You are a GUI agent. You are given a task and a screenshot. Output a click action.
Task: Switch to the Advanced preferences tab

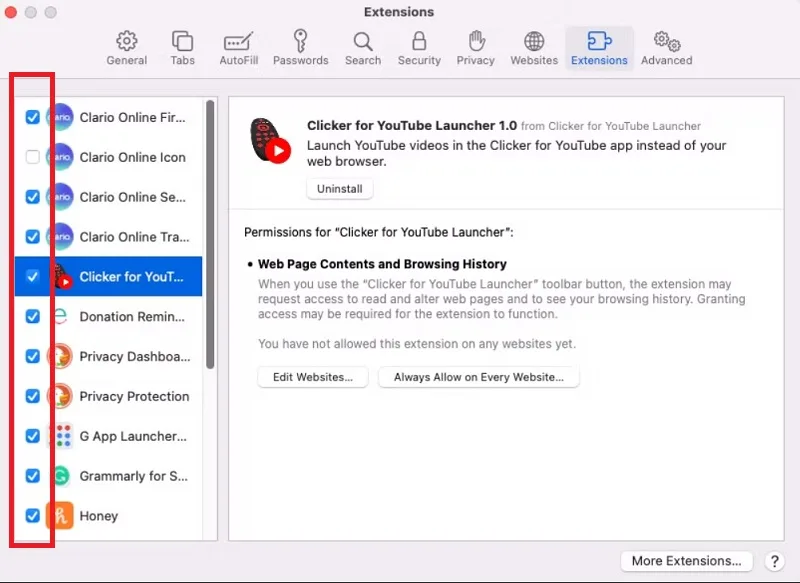(x=666, y=49)
